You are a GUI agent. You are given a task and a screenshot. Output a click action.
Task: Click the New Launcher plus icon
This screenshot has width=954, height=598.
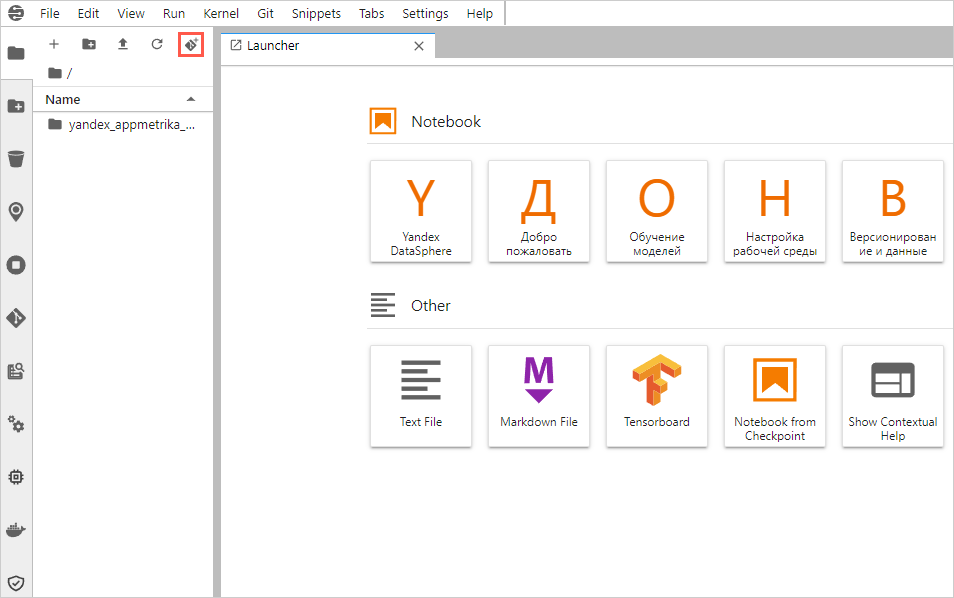pyautogui.click(x=54, y=44)
